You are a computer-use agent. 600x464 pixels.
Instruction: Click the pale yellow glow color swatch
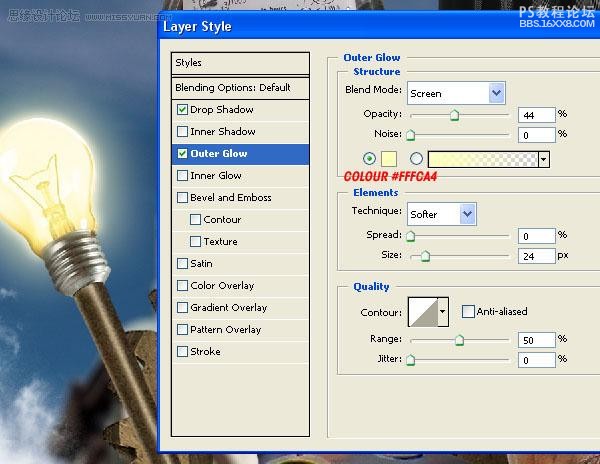389,159
